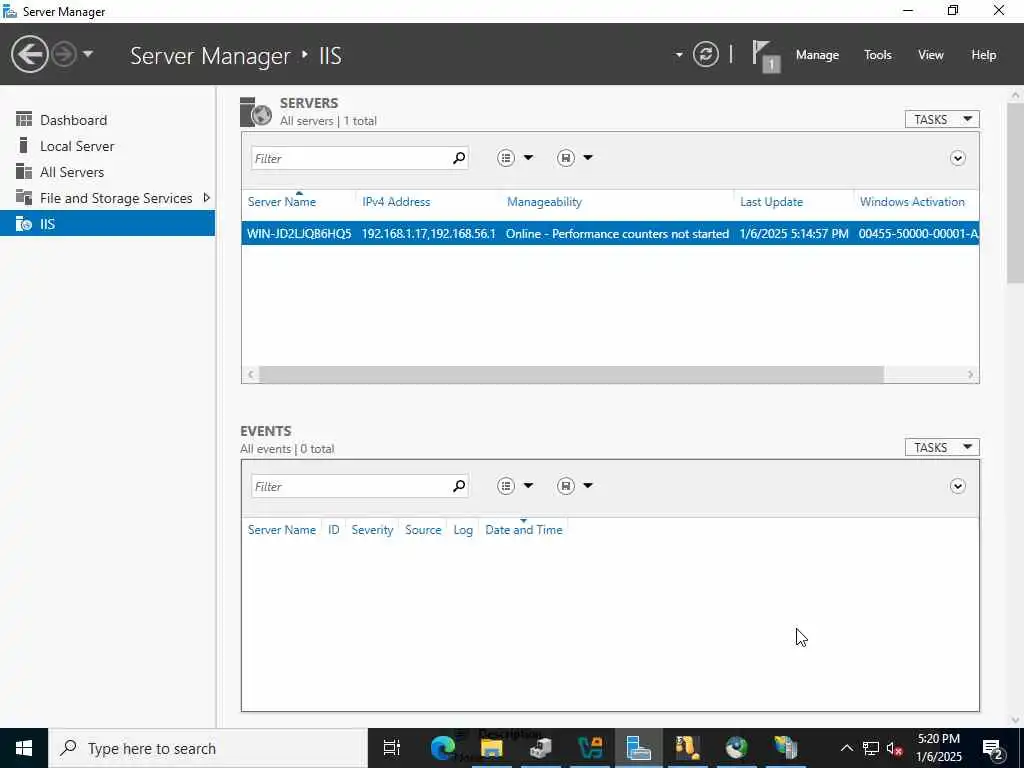The image size is (1024, 768).
Task: Refresh Server Manager with the refresh icon
Action: pos(706,54)
